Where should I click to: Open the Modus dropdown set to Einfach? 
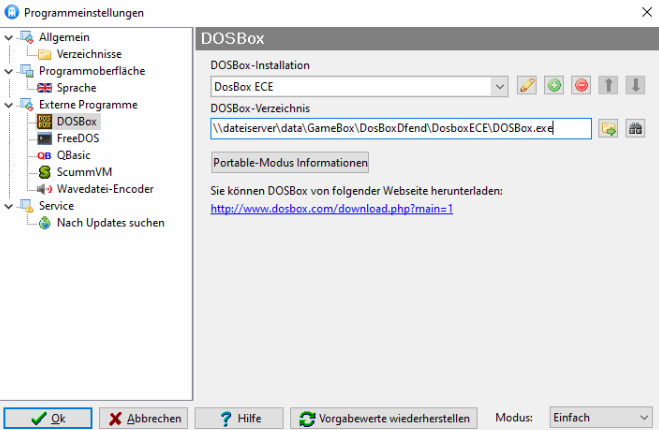tap(642, 417)
